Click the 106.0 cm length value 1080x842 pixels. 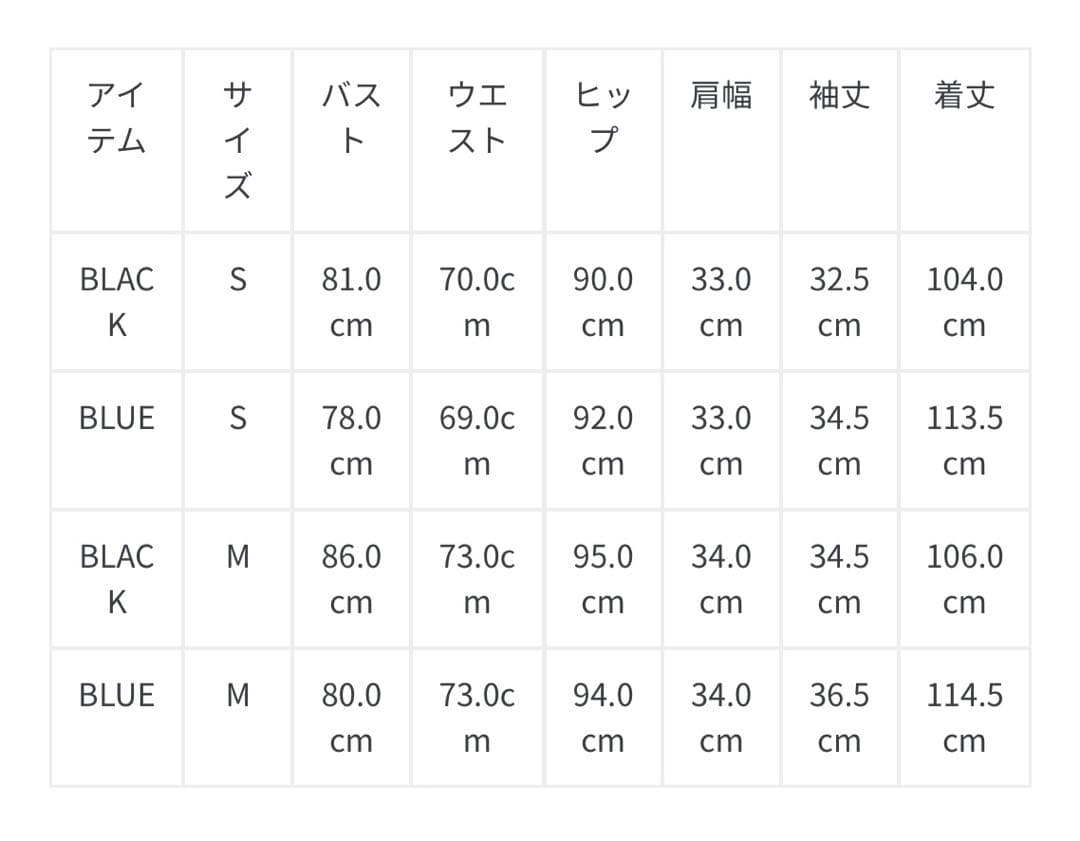pos(964,579)
